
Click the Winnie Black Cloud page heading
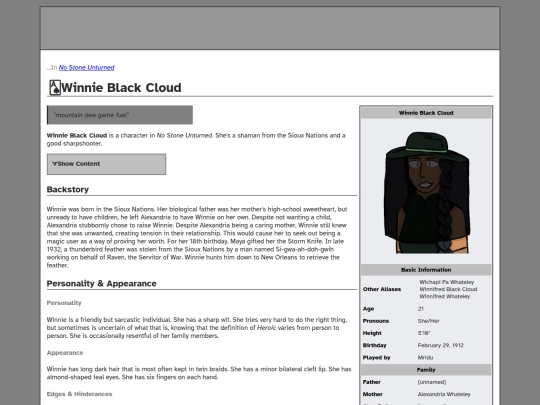click(x=121, y=87)
